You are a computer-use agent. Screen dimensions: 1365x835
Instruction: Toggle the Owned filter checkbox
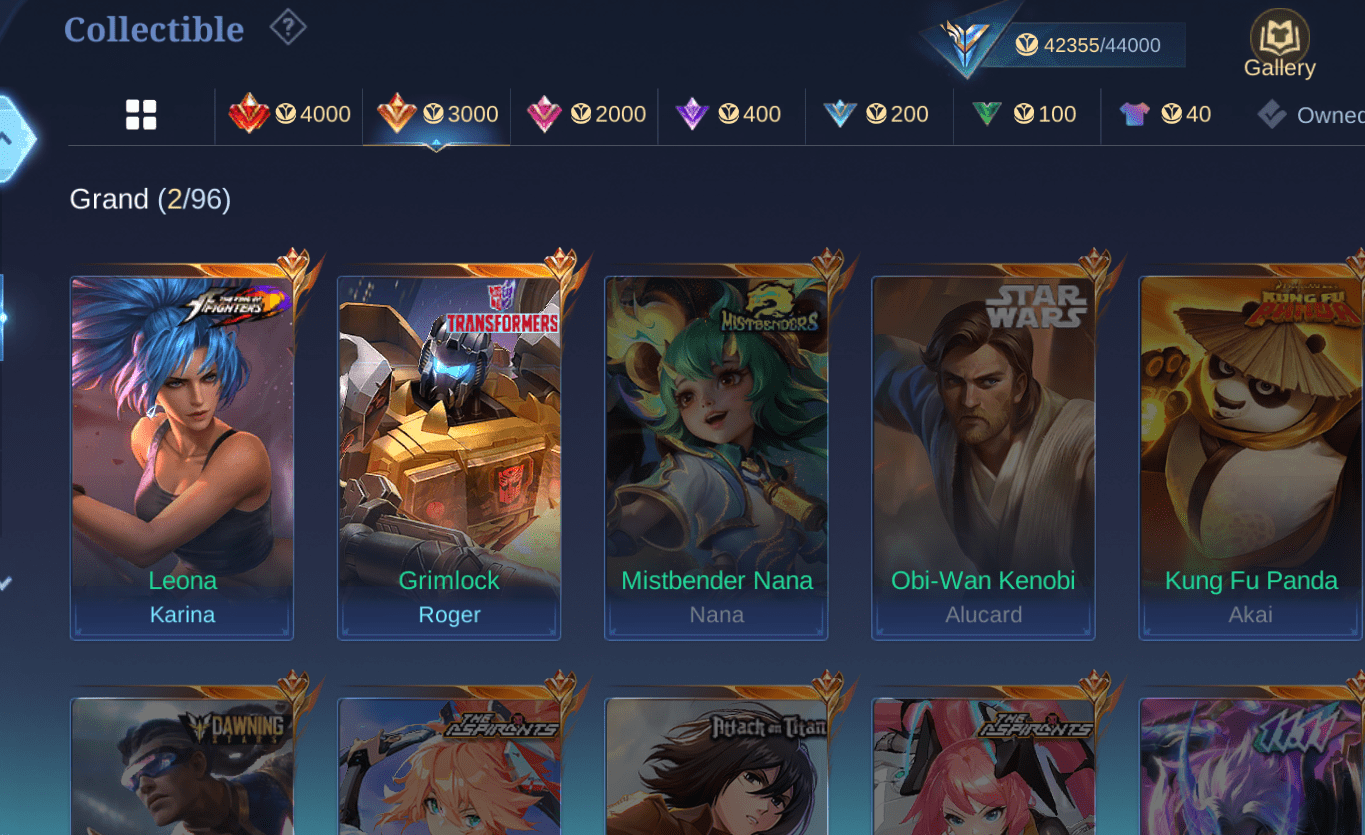1272,114
